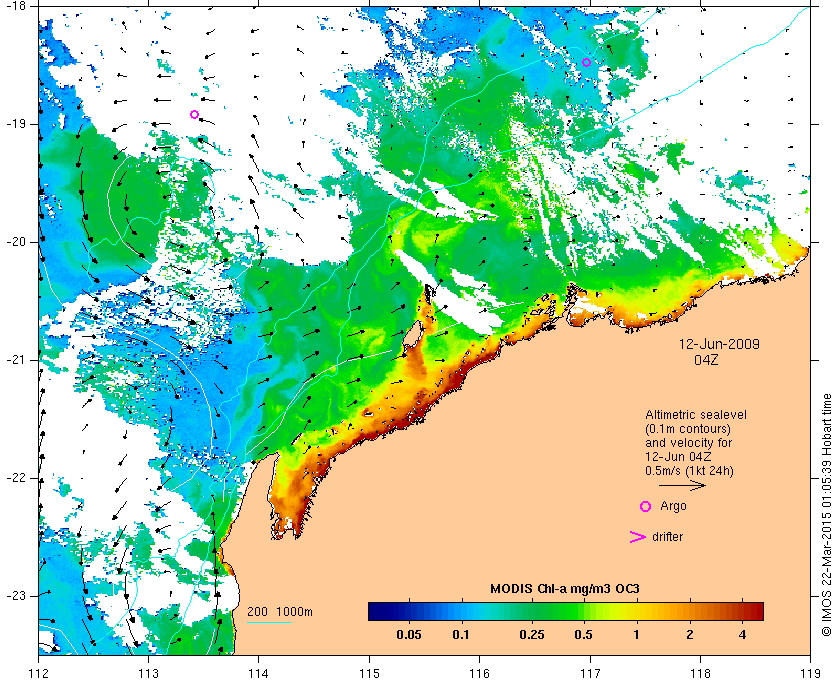This screenshot has height=680, width=840.
Task: Click the colorbar tick label '0.05'
Action: click(x=408, y=635)
